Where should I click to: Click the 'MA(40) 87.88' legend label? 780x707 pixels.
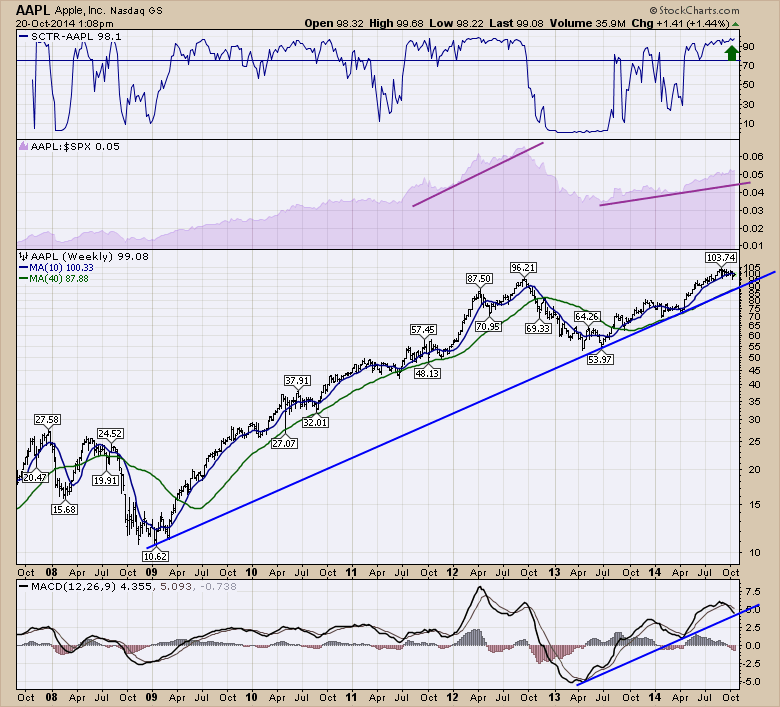click(x=59, y=279)
